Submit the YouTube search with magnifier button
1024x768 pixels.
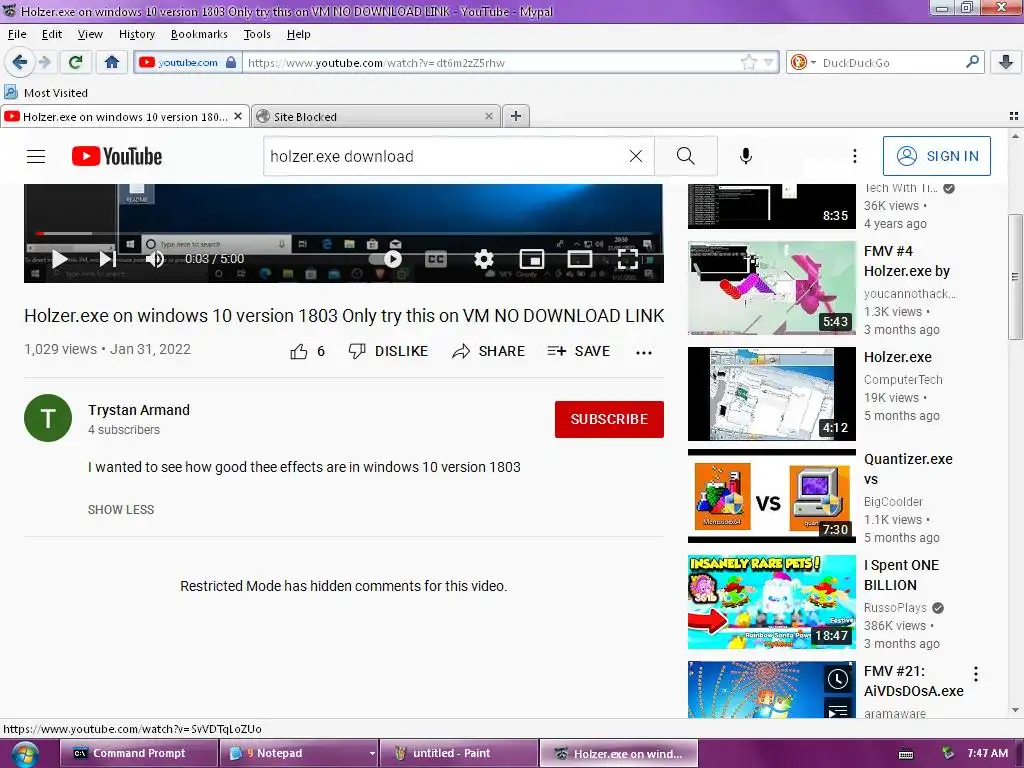tap(686, 156)
